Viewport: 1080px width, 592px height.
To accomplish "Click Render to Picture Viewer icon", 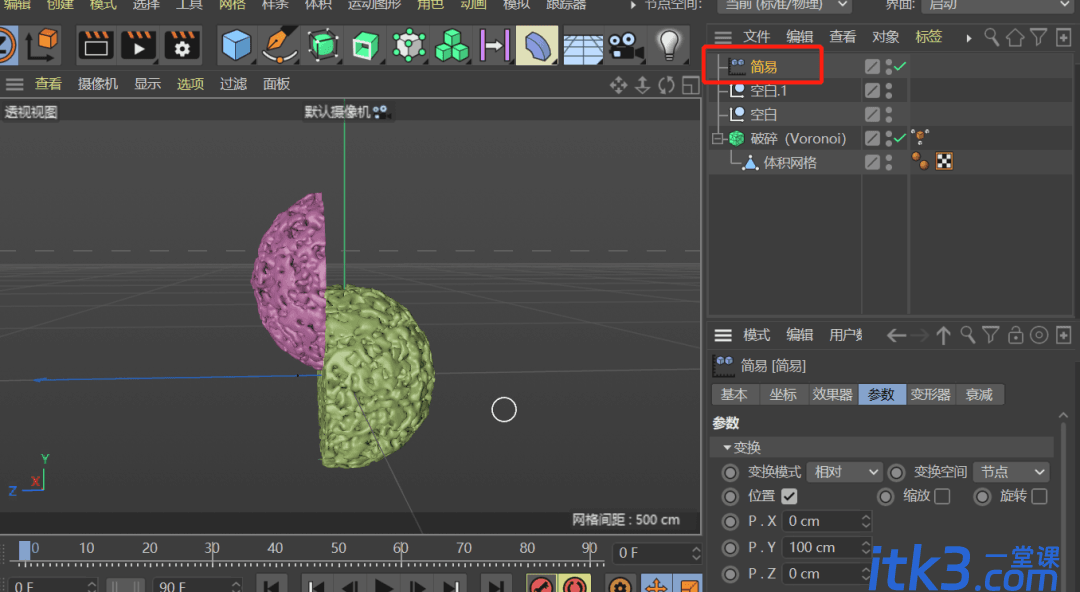I will 138,45.
